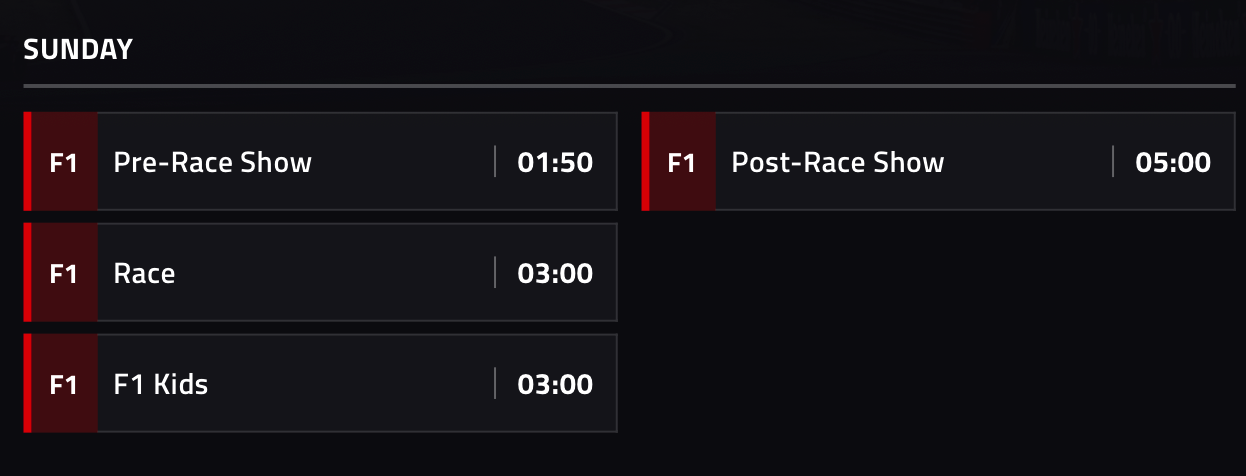This screenshot has height=476, width=1246.
Task: Click the F1 badge on the Race row
Action: point(64,273)
